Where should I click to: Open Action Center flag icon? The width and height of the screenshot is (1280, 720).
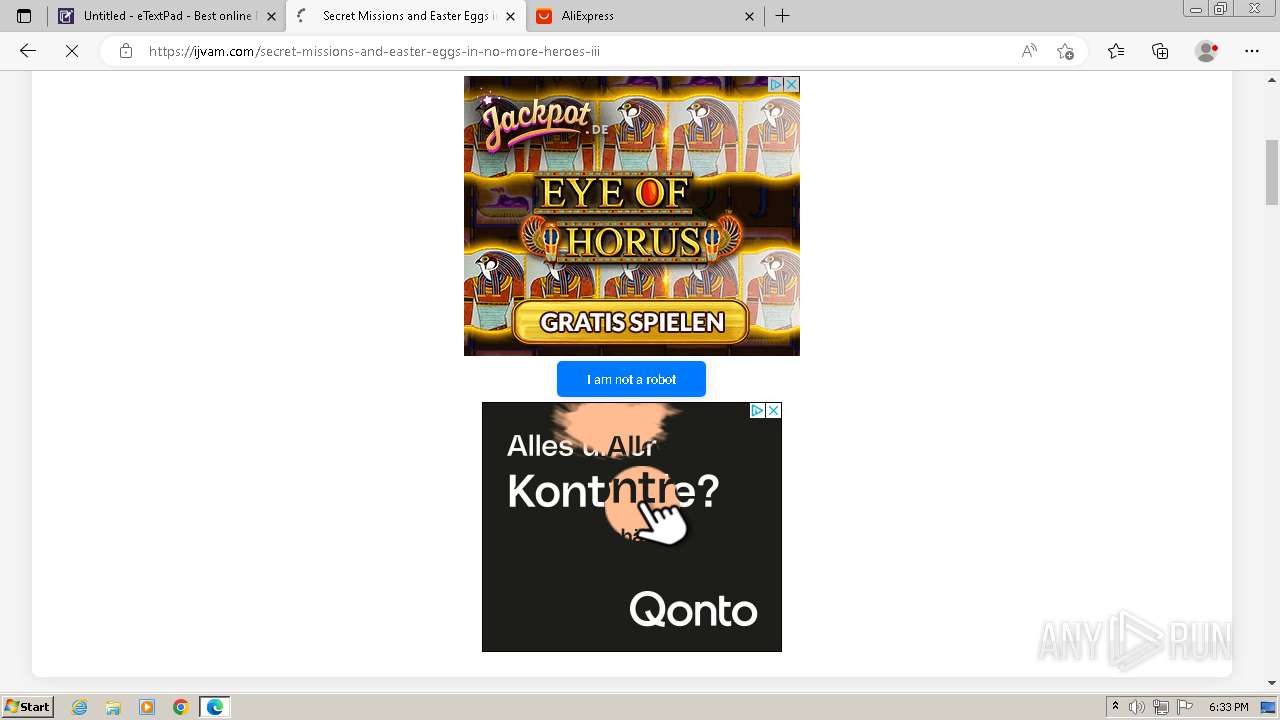coord(1185,707)
